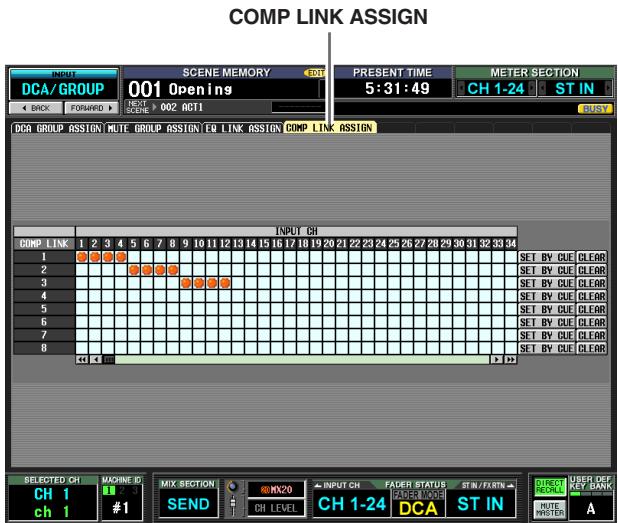
Task: Open the INPUT DCA/GROUP function menu
Action: pos(63,84)
